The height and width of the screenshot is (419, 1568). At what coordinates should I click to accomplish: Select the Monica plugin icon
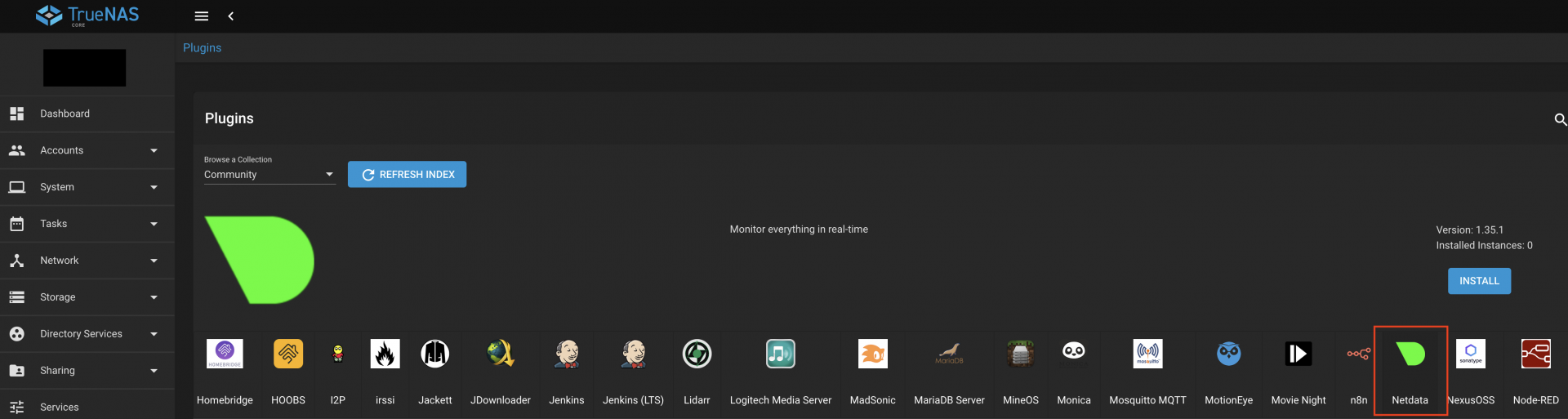[1074, 351]
